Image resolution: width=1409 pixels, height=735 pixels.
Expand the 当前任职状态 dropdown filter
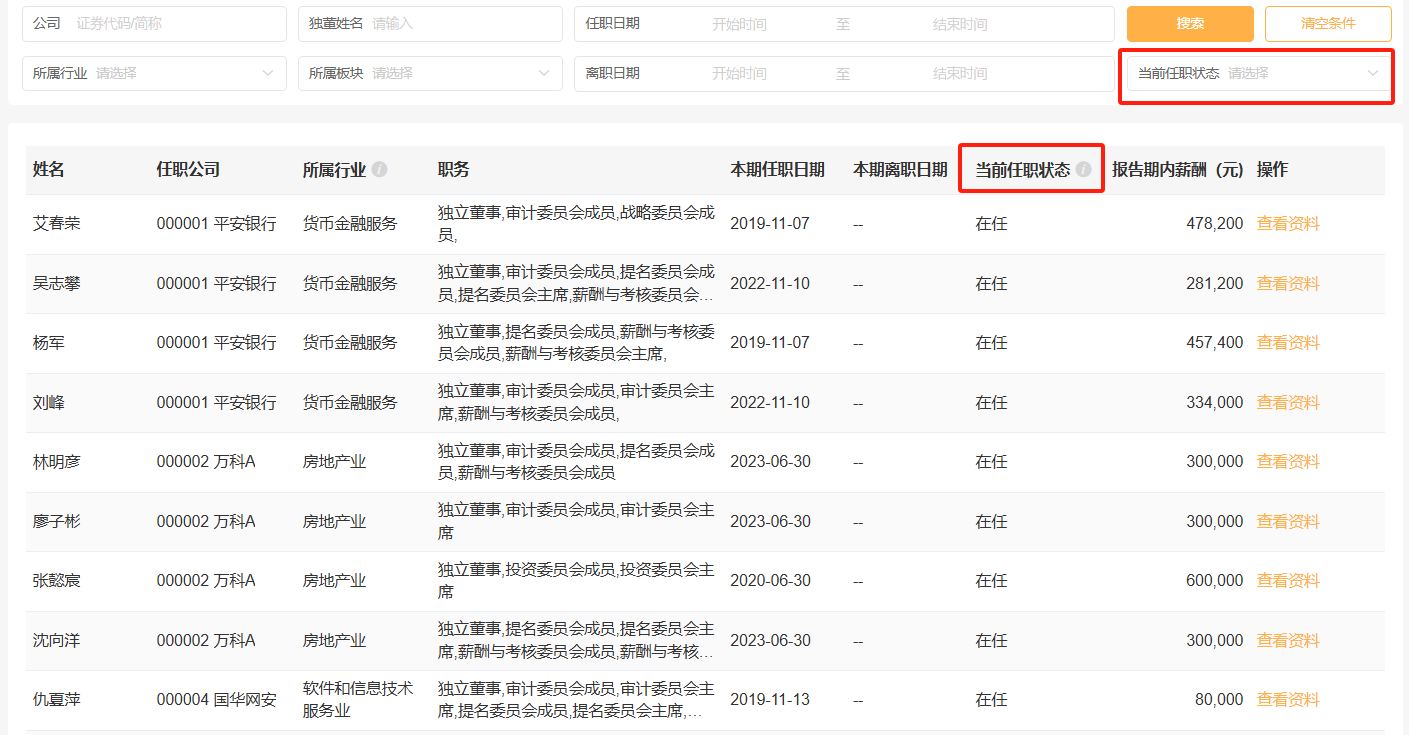pos(1259,73)
